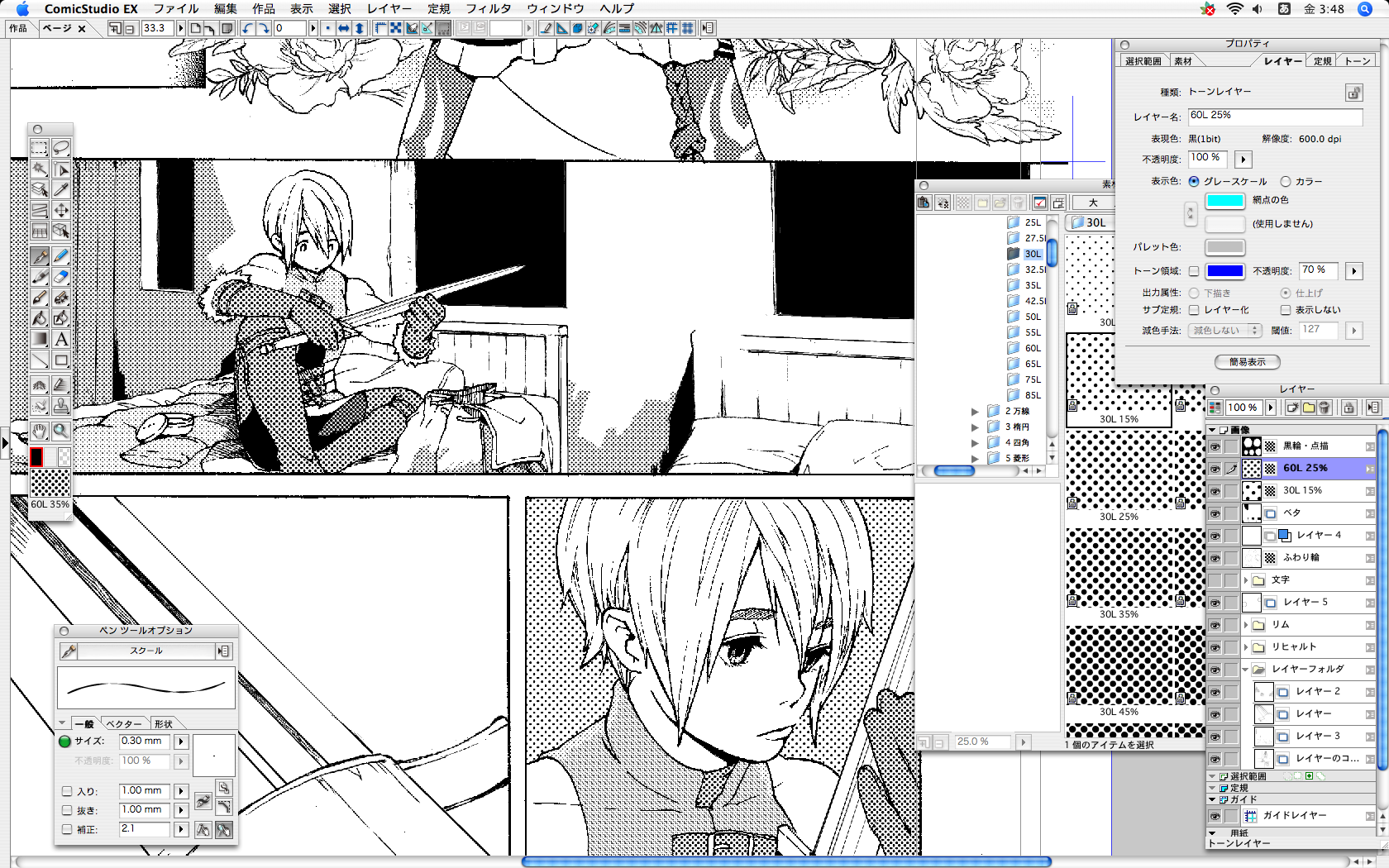Viewport: 1389px width, 868px height.
Task: Click the 大 size button in materials
Action: pyautogui.click(x=1093, y=203)
